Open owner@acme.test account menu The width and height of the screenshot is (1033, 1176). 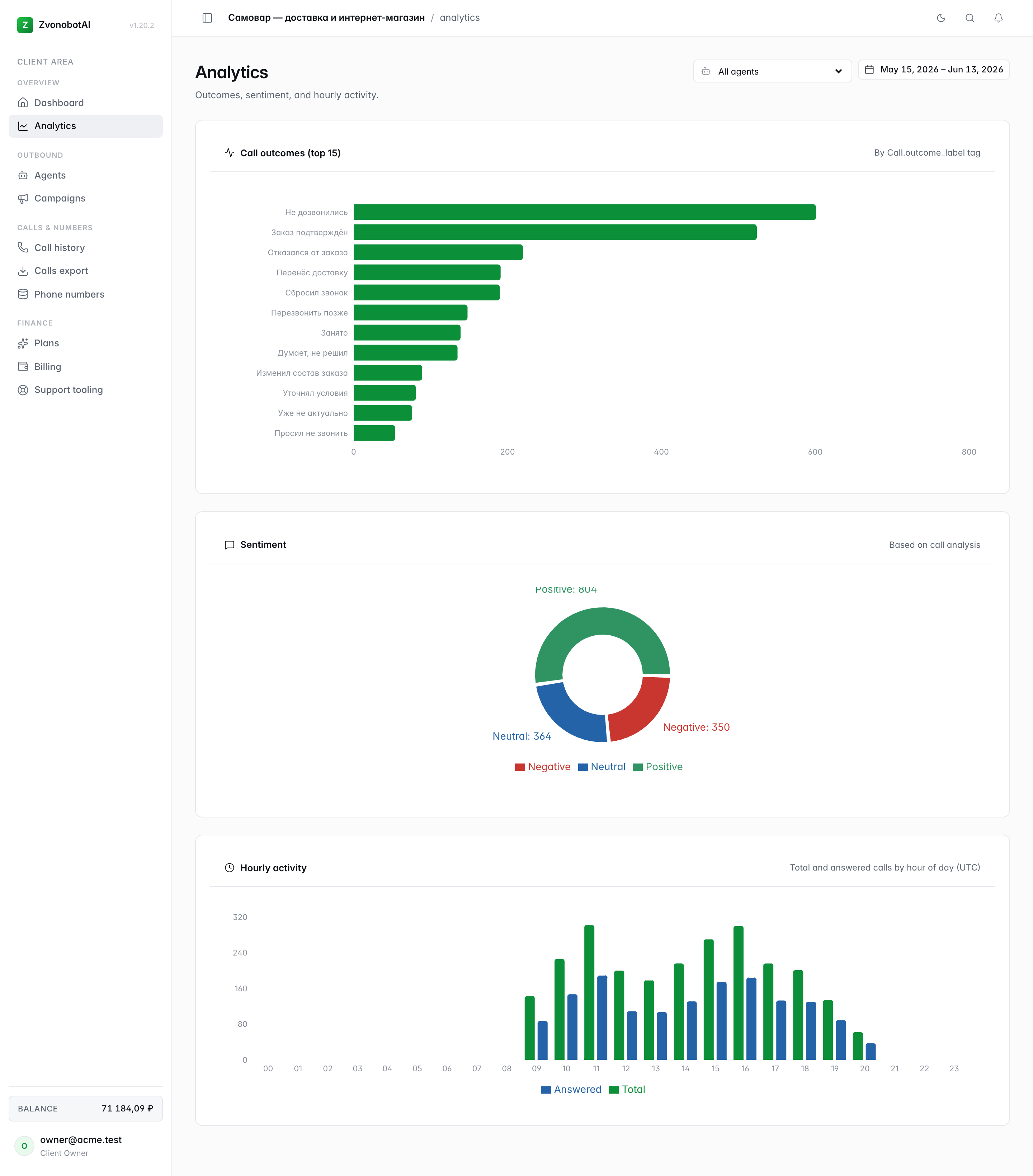pos(86,1146)
